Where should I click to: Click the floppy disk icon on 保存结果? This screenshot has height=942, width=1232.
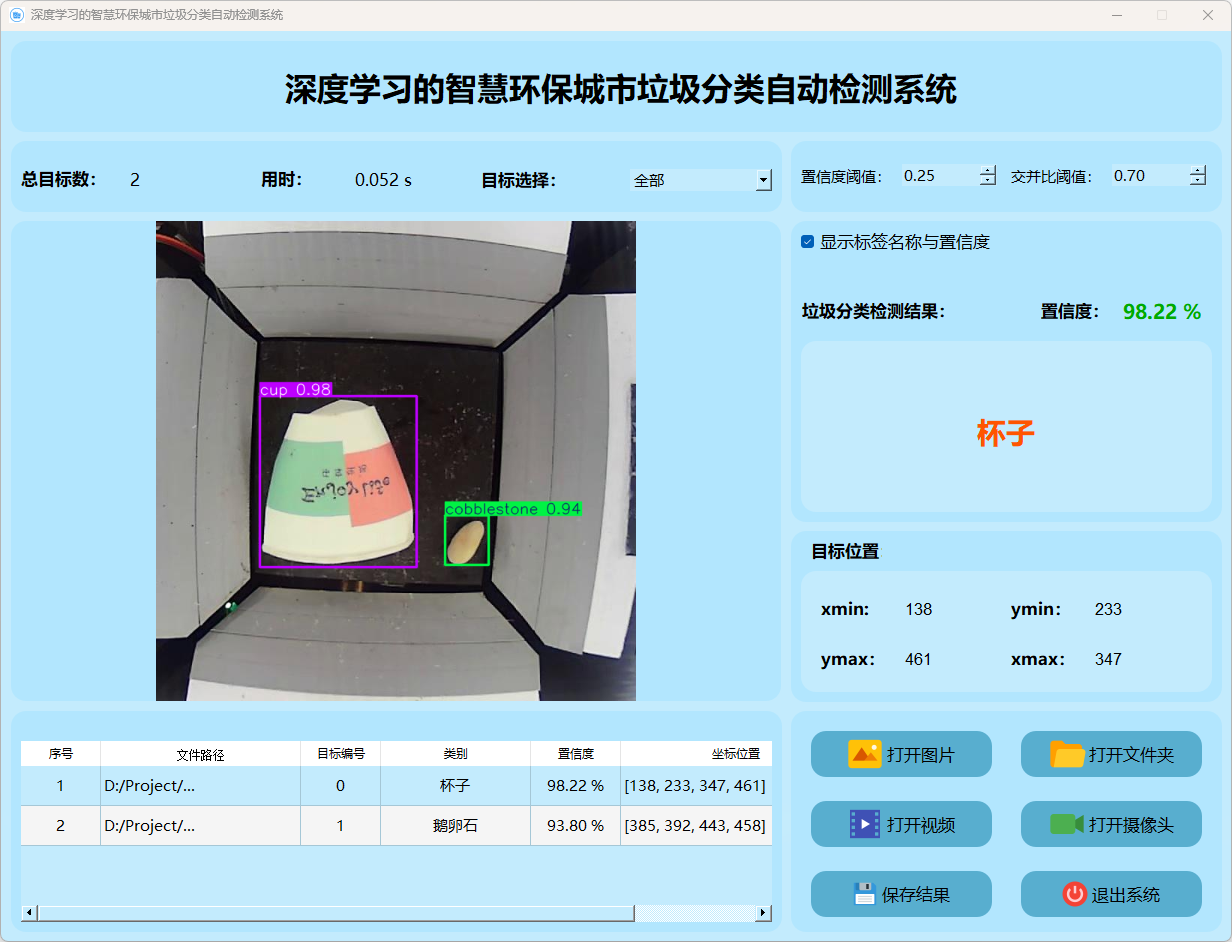pos(865,894)
